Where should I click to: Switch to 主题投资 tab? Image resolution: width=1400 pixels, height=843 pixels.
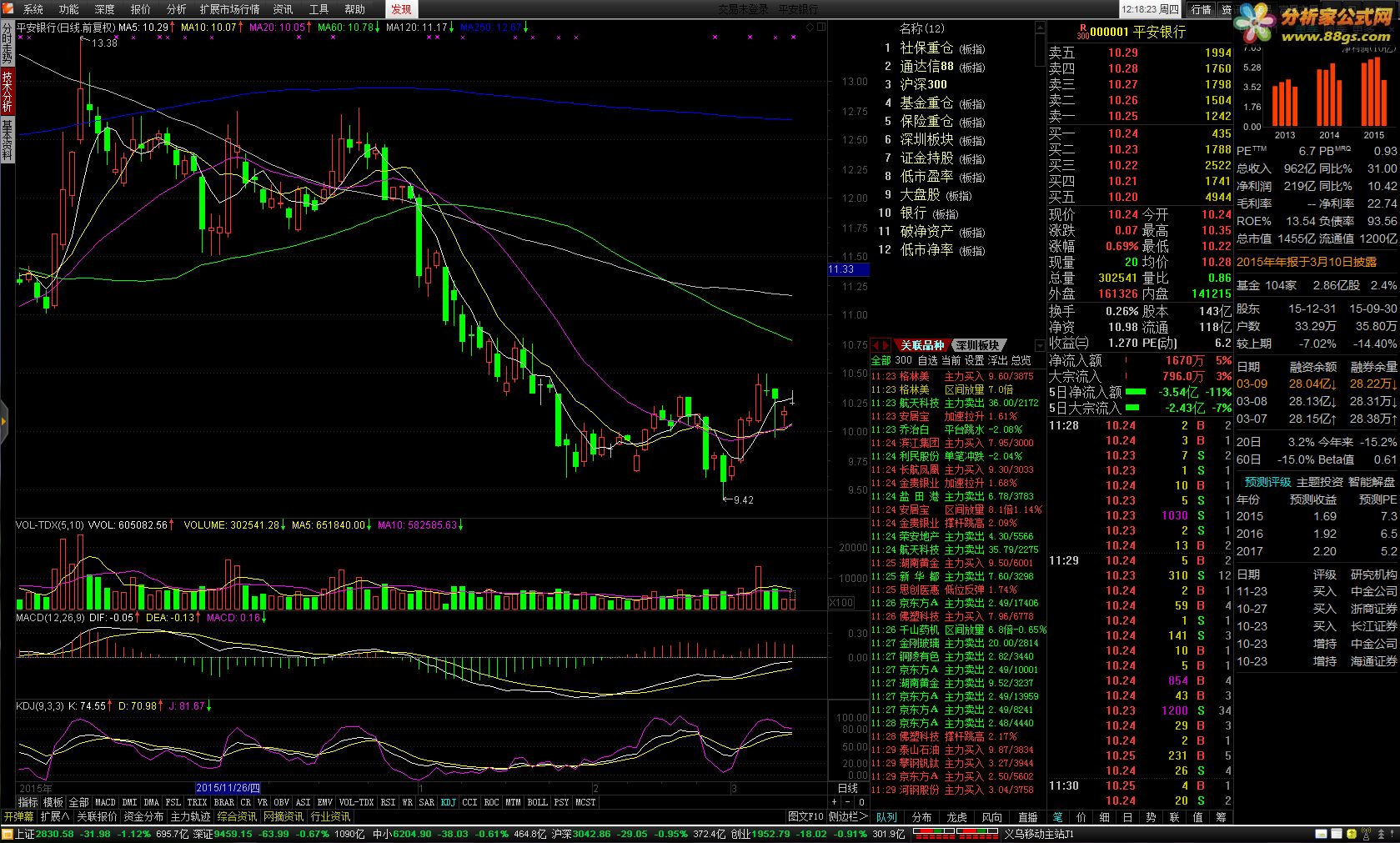coord(1320,482)
